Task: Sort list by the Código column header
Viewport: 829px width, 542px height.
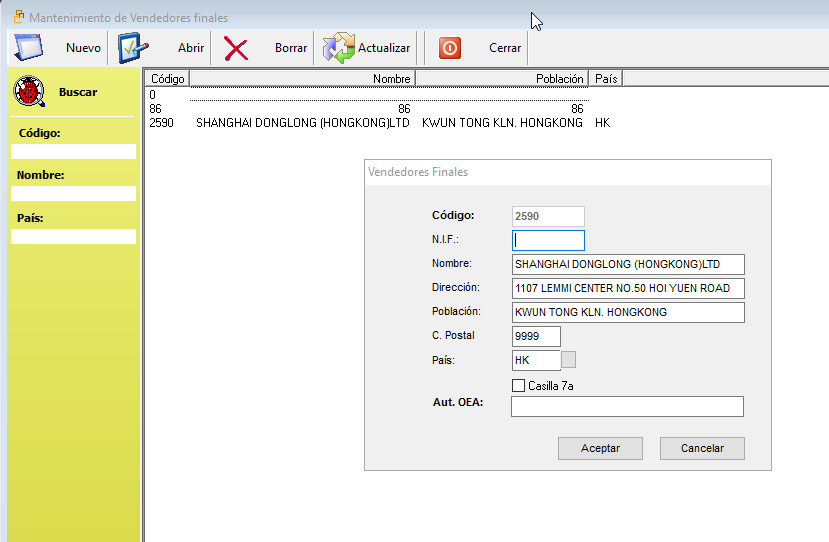Action: [167, 78]
